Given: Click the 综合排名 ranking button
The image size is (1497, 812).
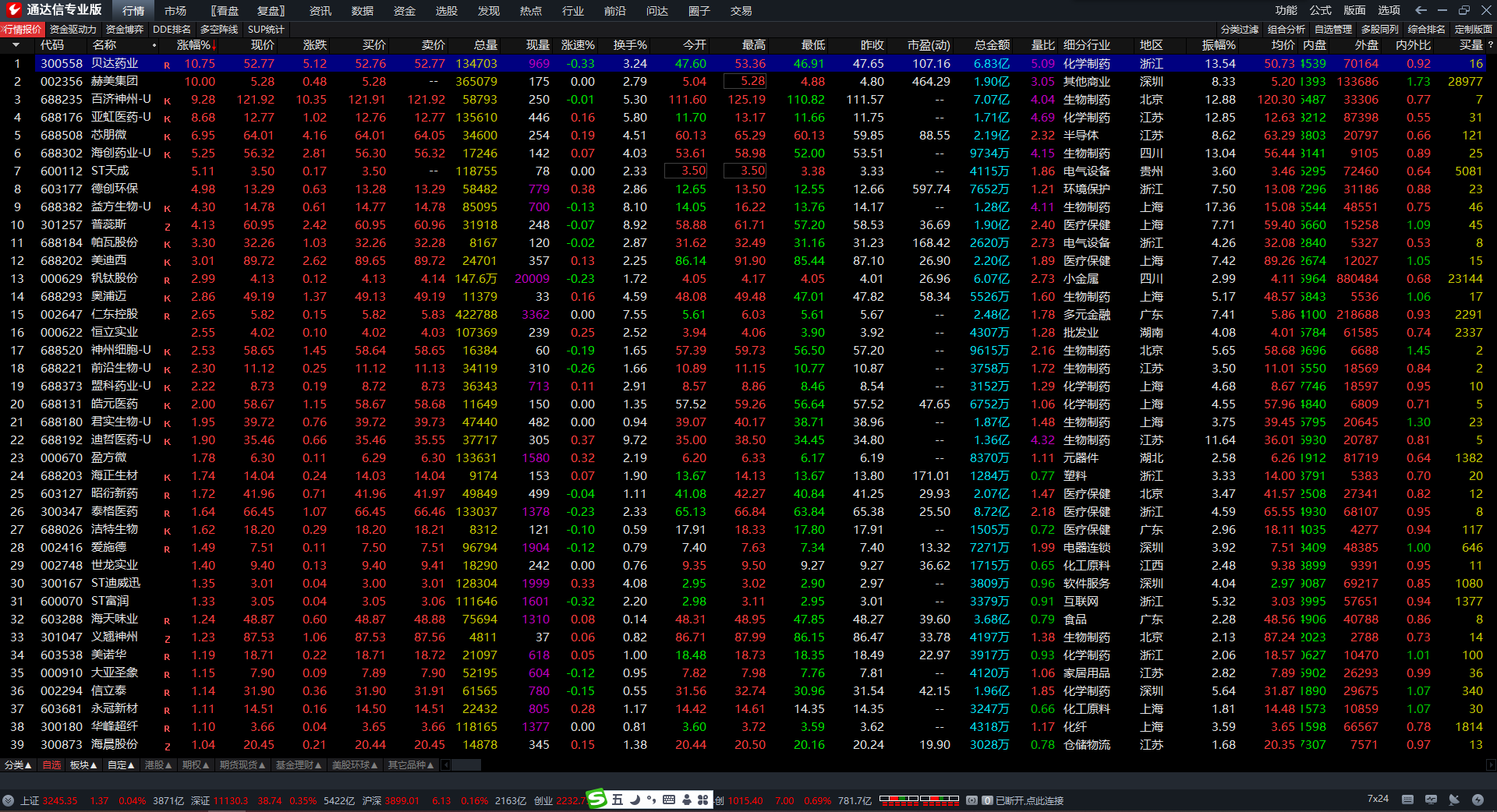Looking at the screenshot, I should click(x=1427, y=30).
